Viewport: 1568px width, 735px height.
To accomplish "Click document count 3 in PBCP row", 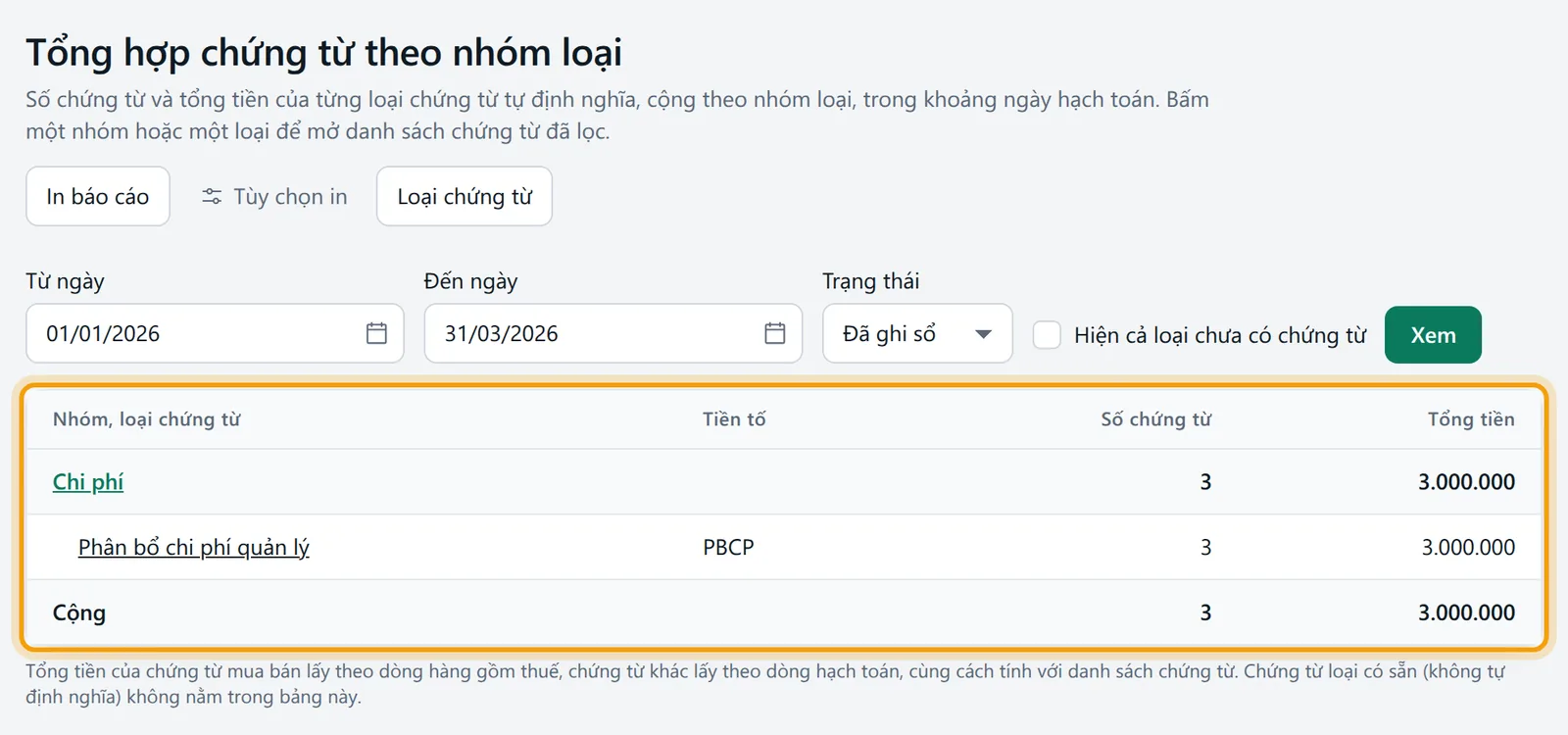I will [x=1205, y=547].
